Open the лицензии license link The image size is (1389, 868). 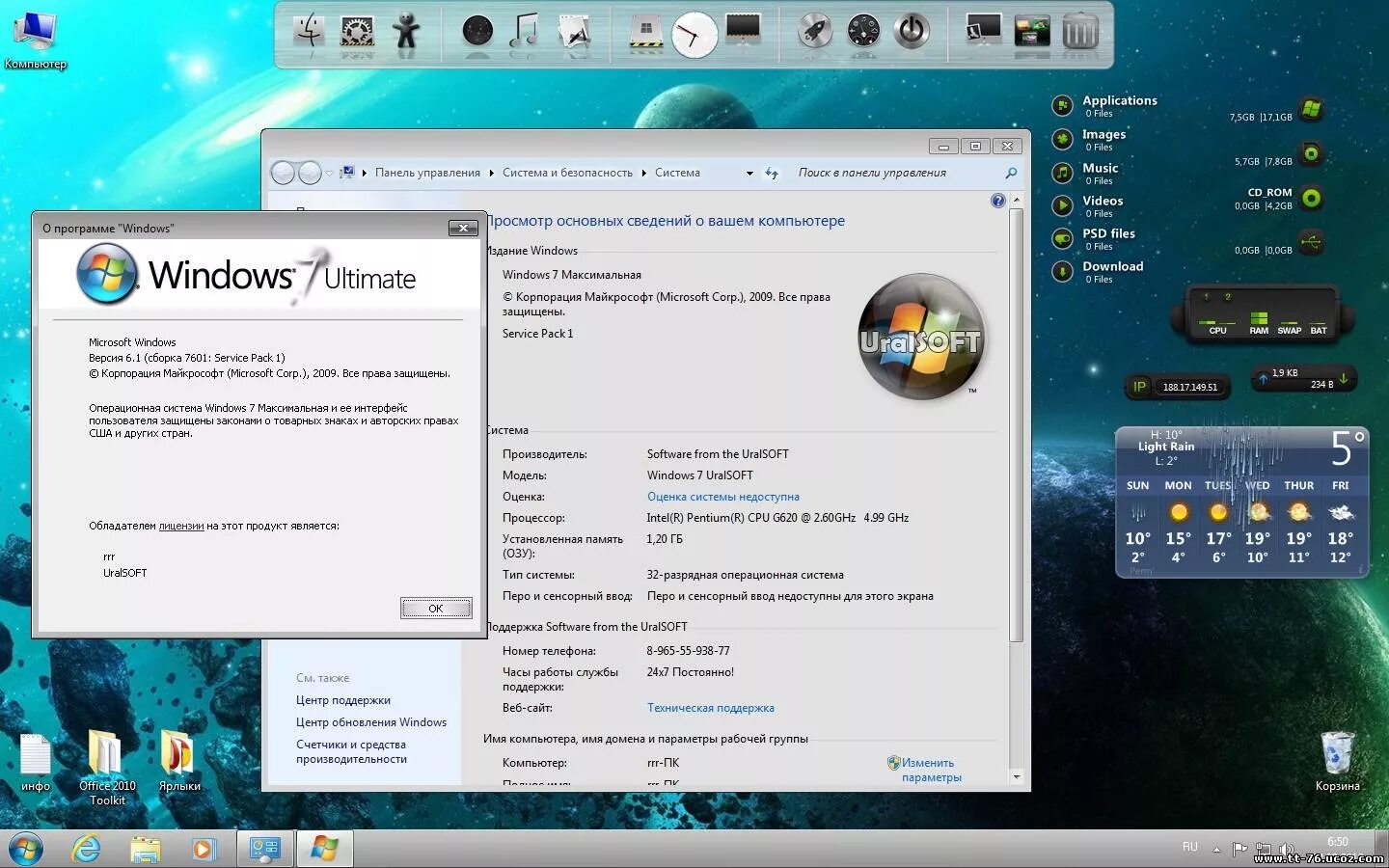181,526
